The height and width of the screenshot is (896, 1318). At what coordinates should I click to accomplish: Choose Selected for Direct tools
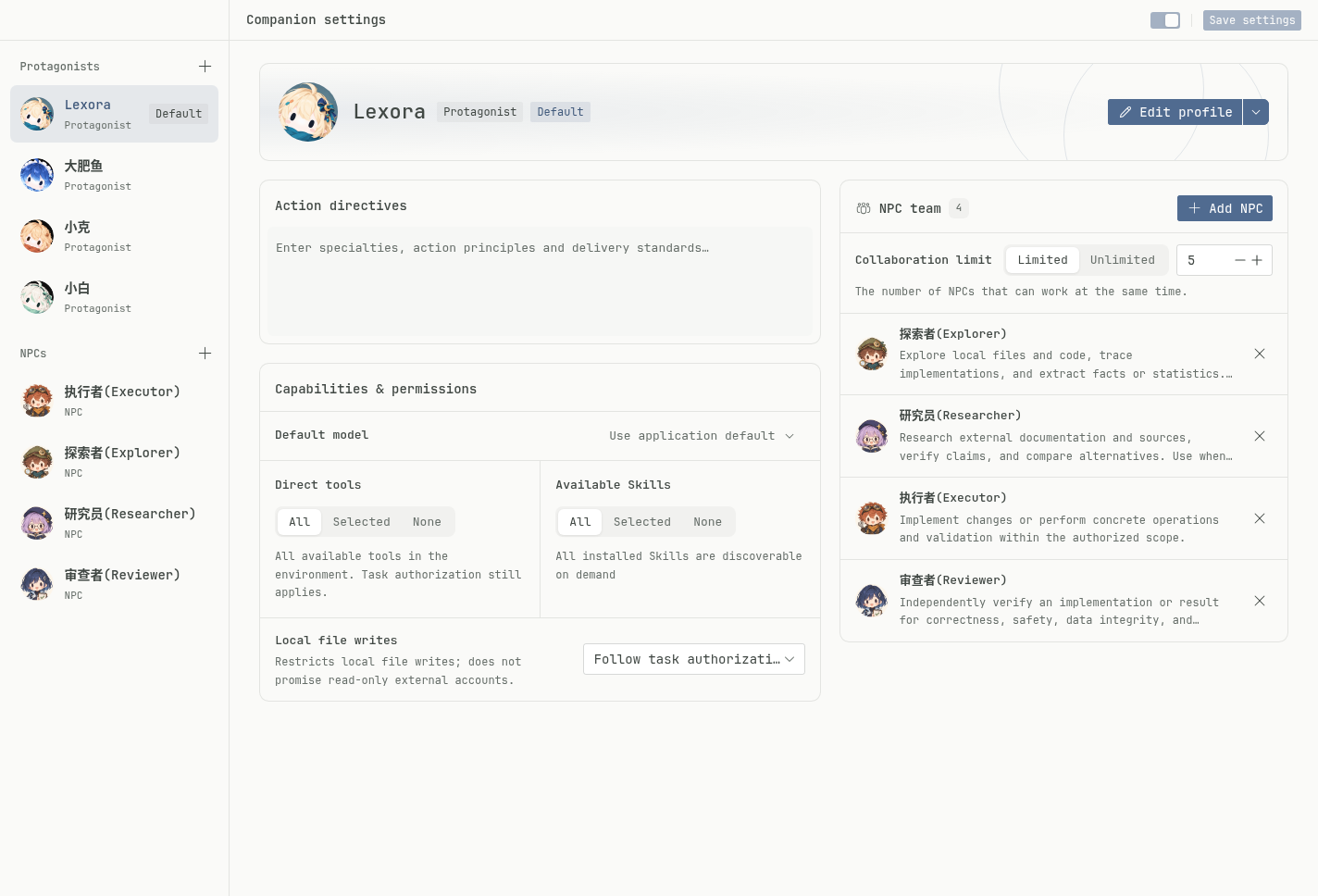click(361, 522)
